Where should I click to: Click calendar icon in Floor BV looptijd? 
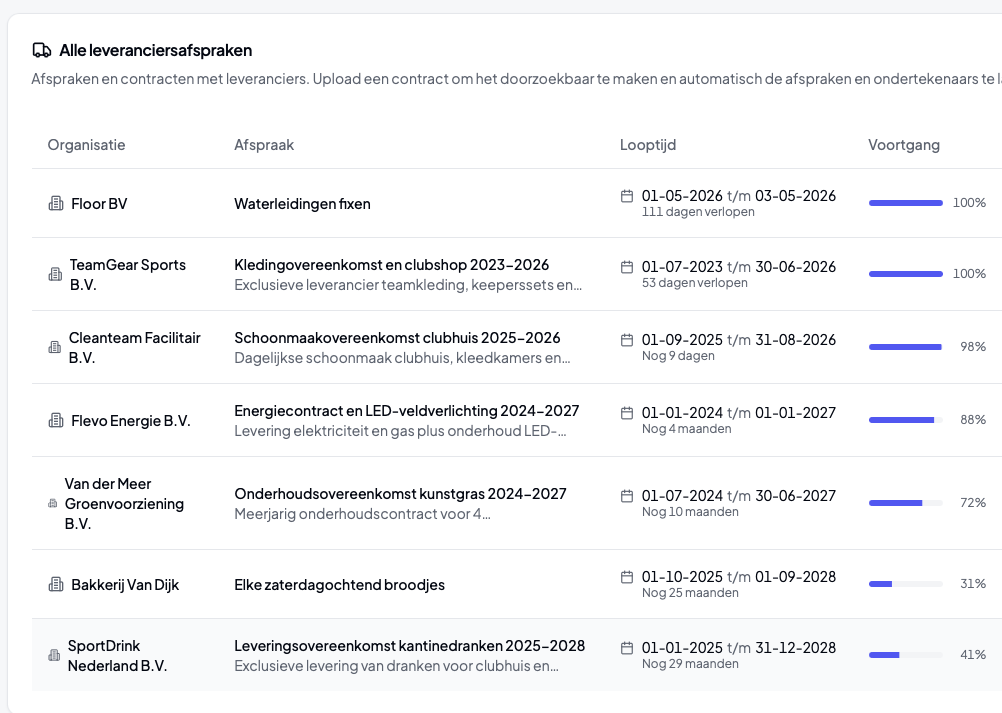tap(627, 196)
